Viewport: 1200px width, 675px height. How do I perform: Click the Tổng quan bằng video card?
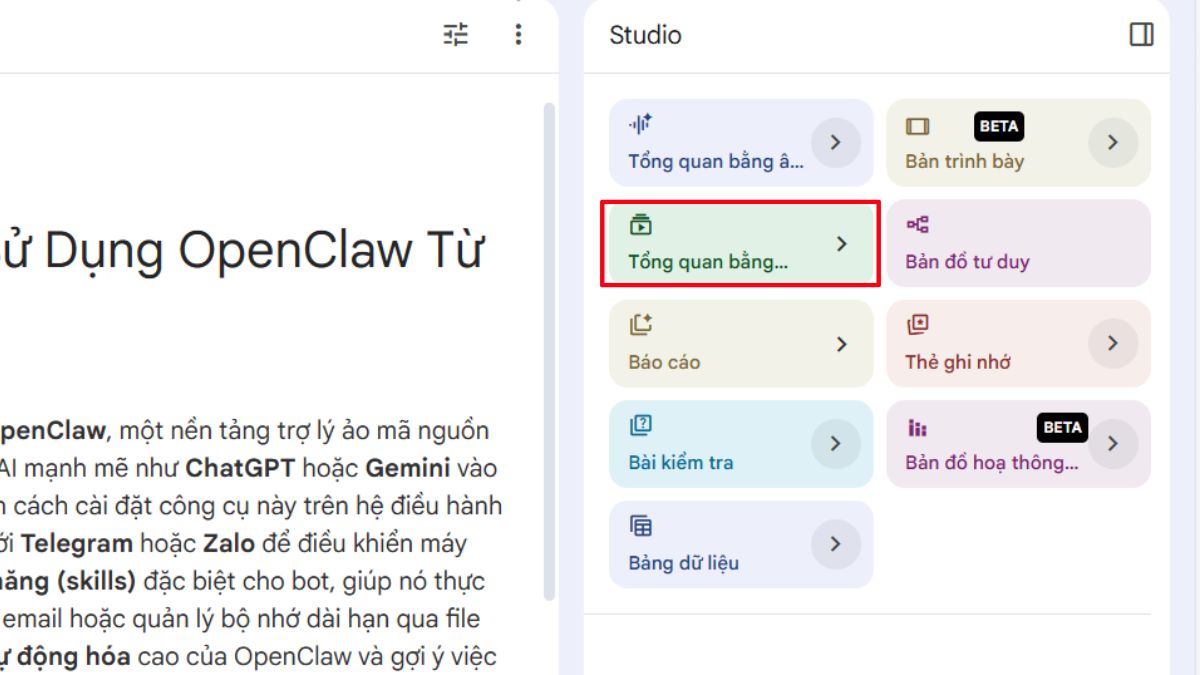[x=740, y=243]
